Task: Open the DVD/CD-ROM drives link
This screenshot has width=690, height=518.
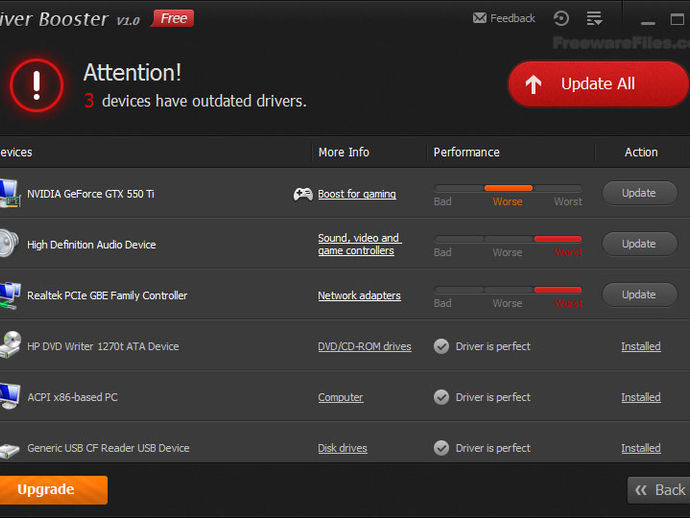Action: click(x=364, y=346)
